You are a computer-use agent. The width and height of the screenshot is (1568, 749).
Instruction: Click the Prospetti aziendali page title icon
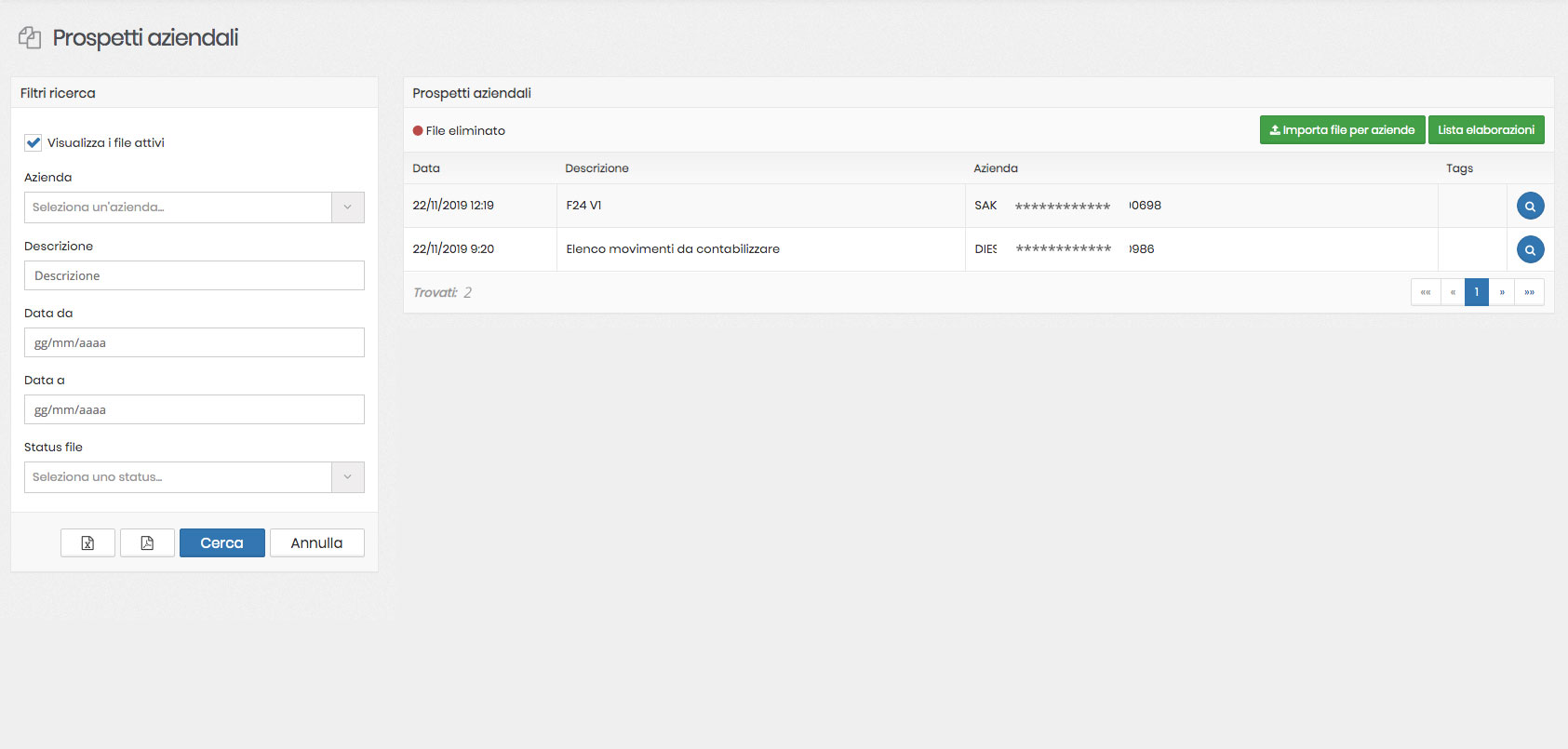(x=30, y=38)
